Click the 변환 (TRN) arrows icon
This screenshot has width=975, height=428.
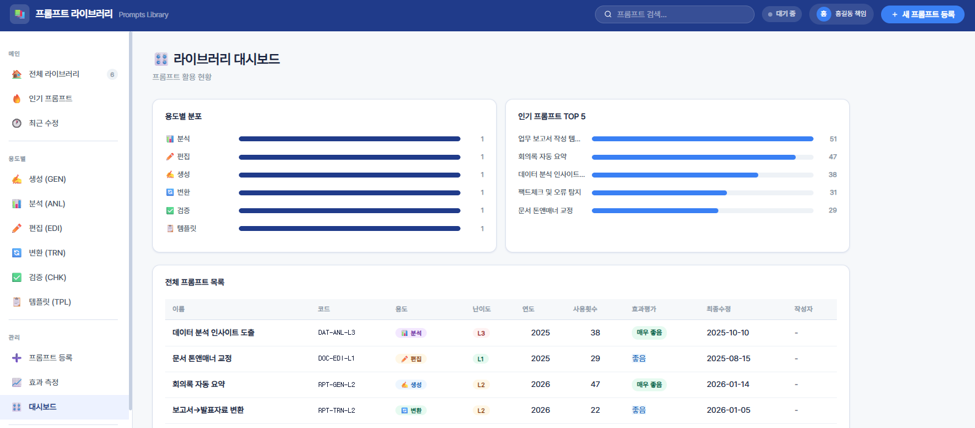17,253
